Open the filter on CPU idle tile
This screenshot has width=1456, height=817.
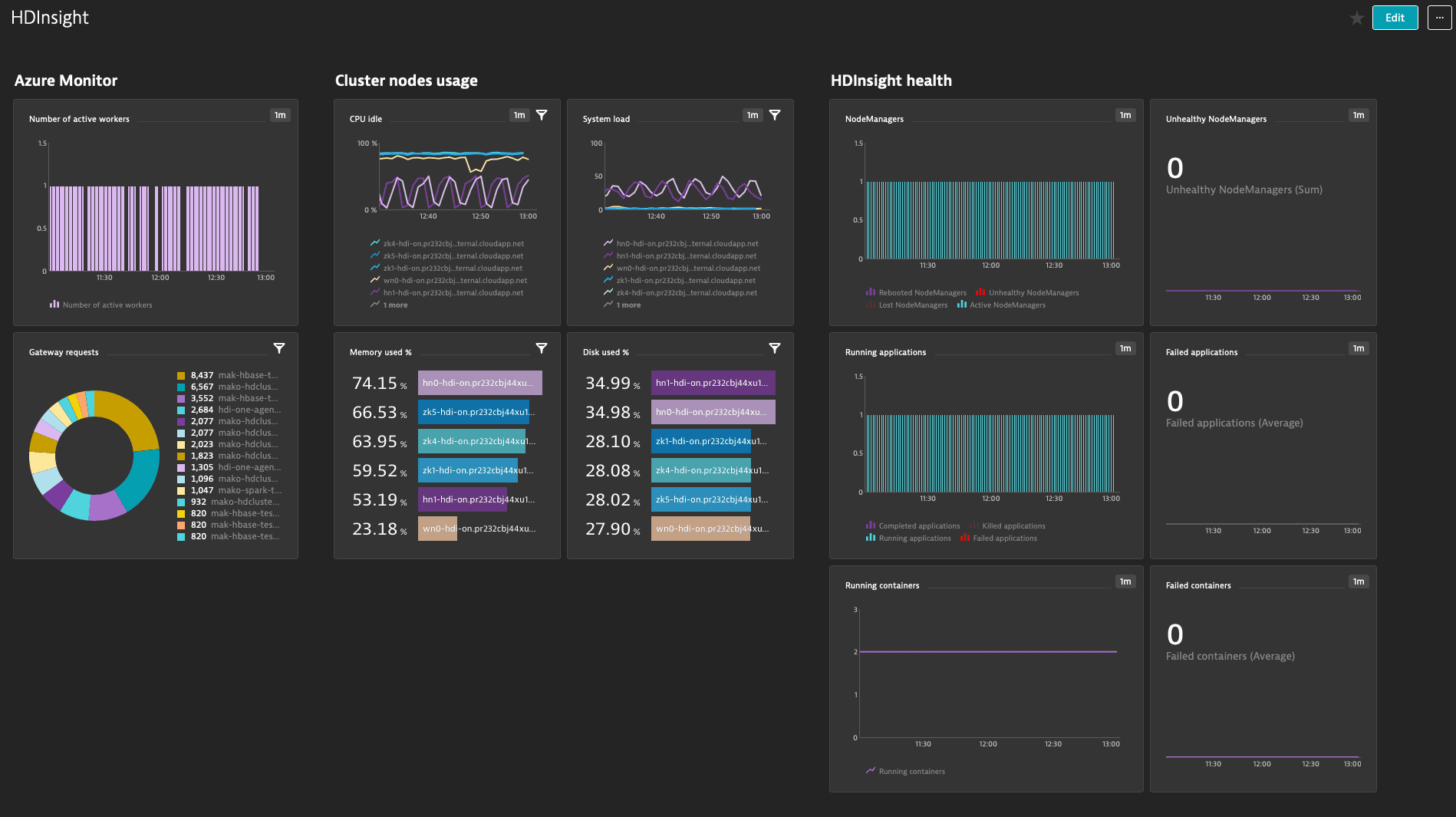click(542, 115)
